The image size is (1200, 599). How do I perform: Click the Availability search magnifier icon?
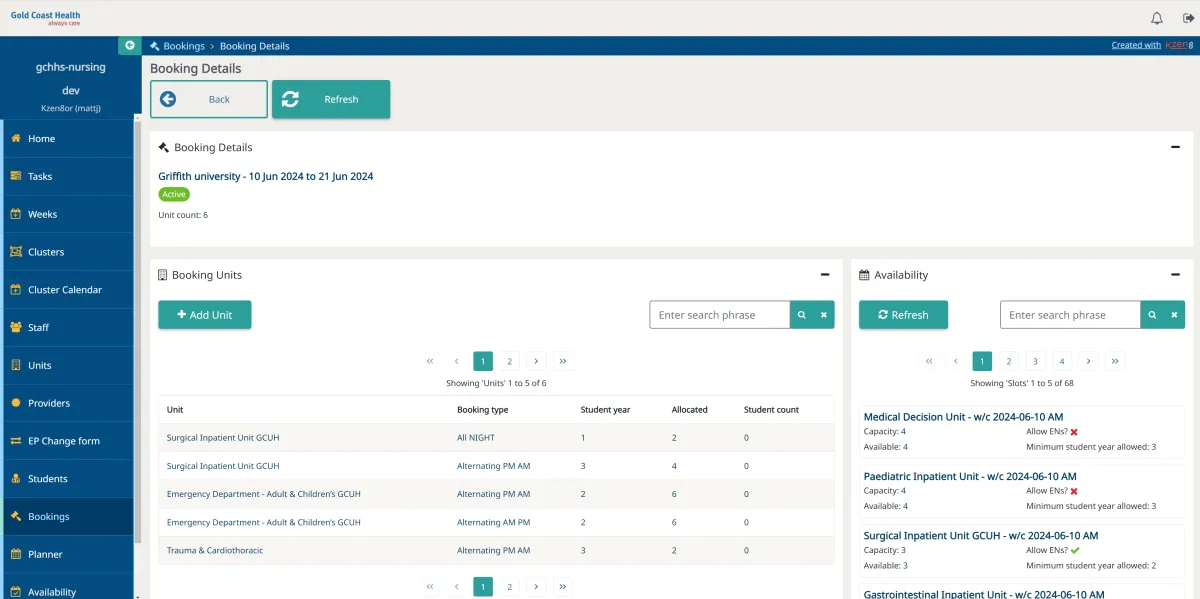[1152, 315]
